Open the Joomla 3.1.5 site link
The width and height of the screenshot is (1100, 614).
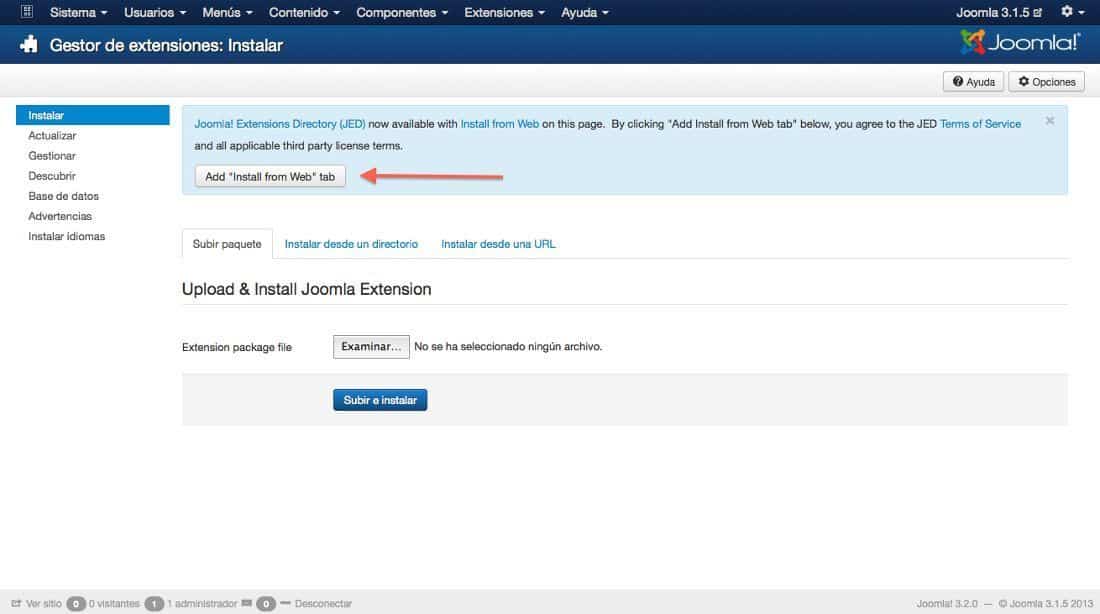[x=999, y=13]
